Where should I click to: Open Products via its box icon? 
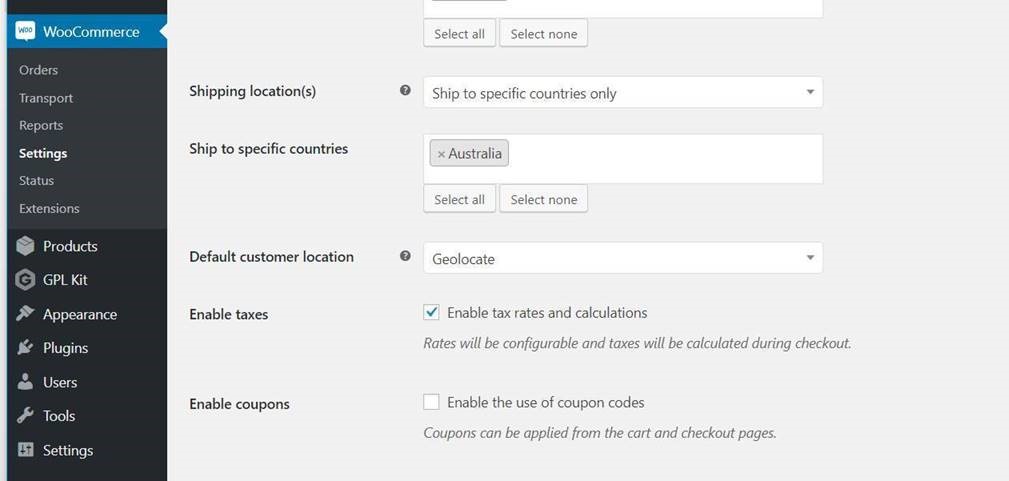25,246
